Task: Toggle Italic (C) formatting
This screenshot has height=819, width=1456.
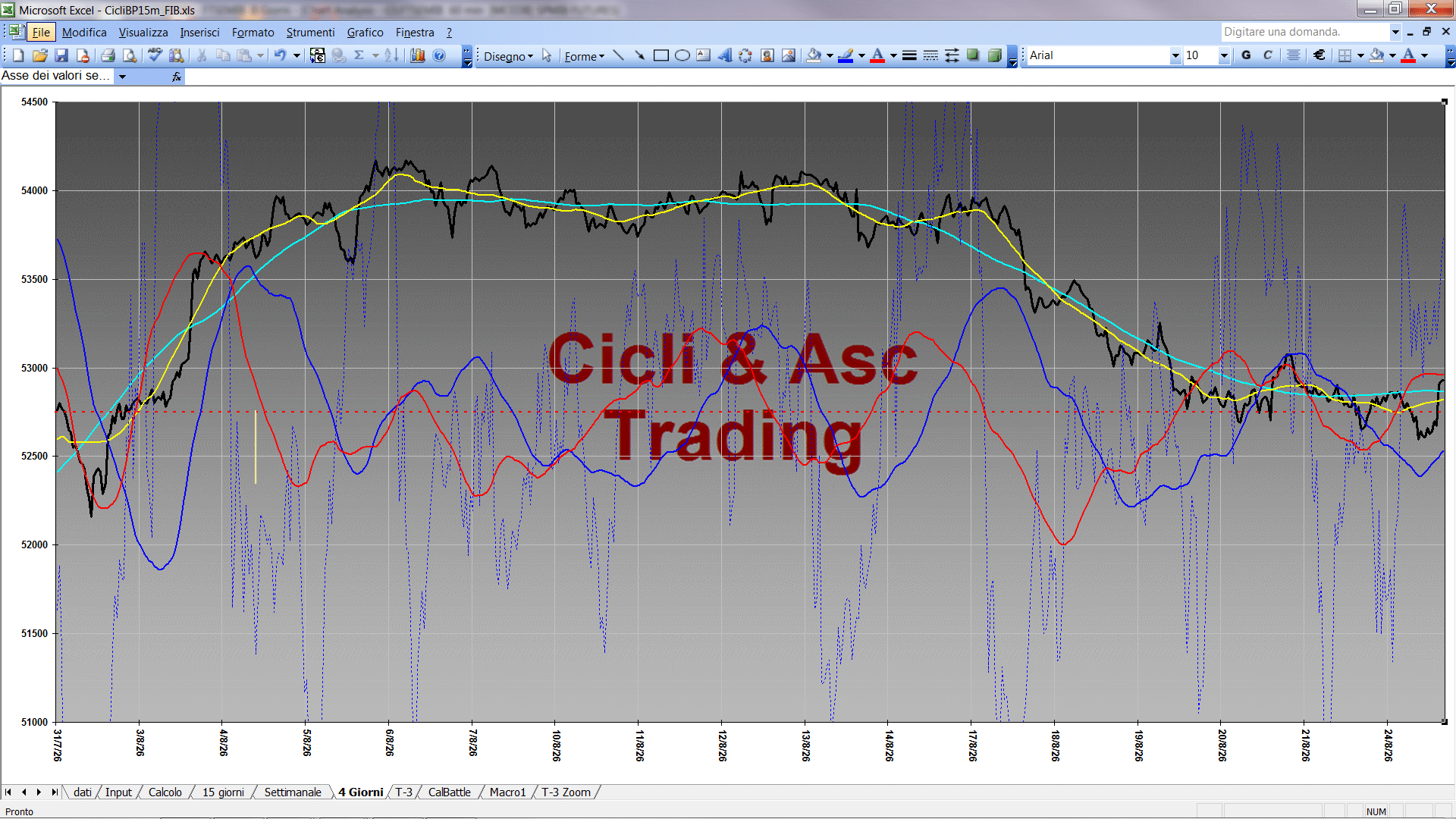Action: (1267, 55)
